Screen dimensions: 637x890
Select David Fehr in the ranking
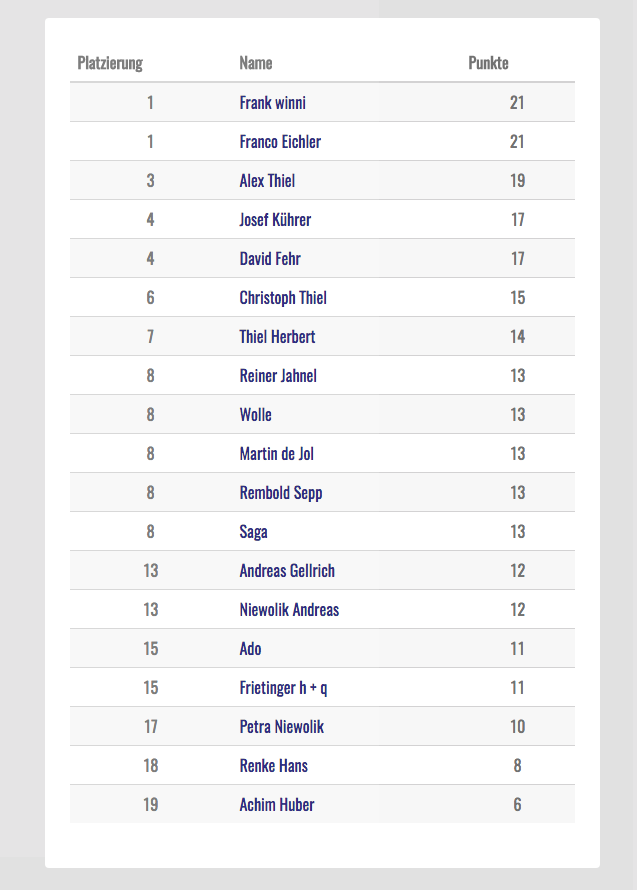[270, 258]
